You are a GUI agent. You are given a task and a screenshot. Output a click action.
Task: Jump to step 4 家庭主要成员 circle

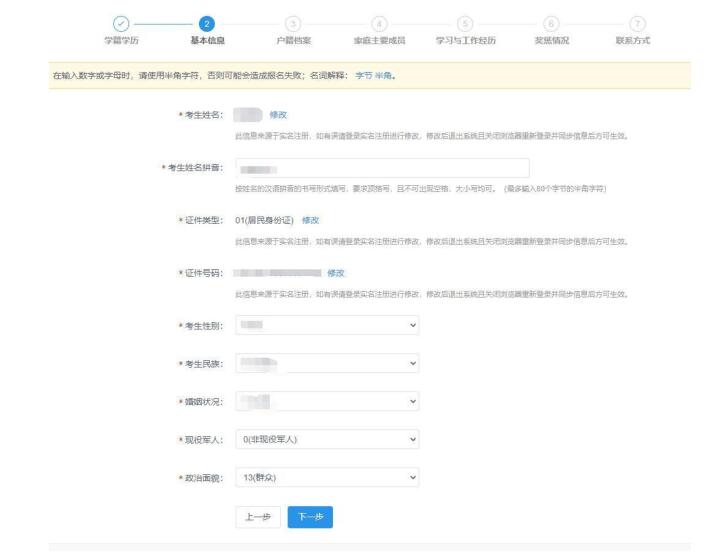(378, 23)
